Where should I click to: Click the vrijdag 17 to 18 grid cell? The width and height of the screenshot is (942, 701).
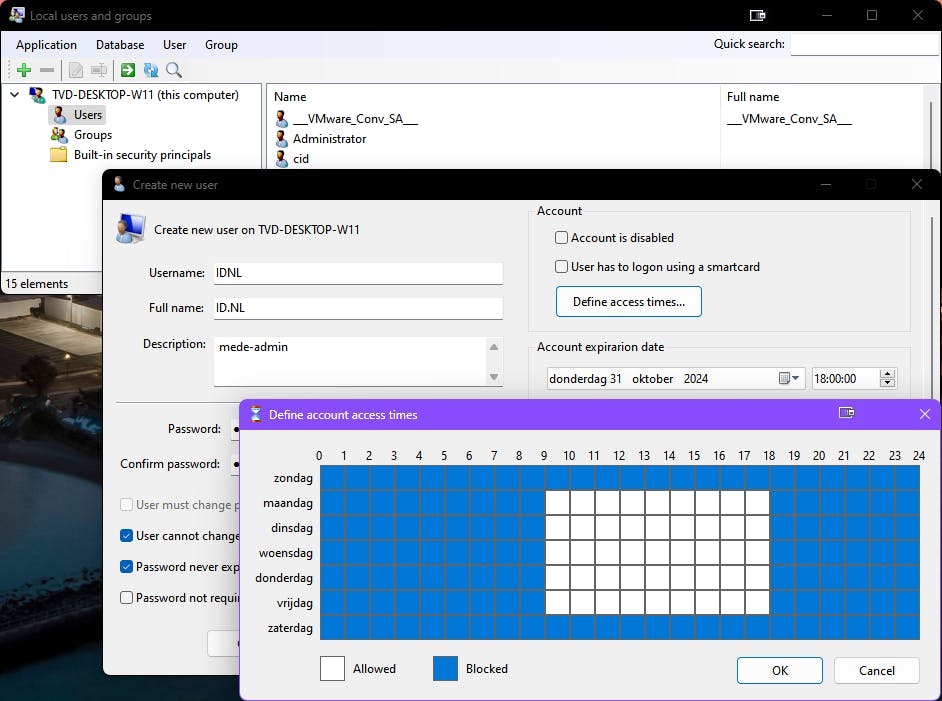[758, 602]
